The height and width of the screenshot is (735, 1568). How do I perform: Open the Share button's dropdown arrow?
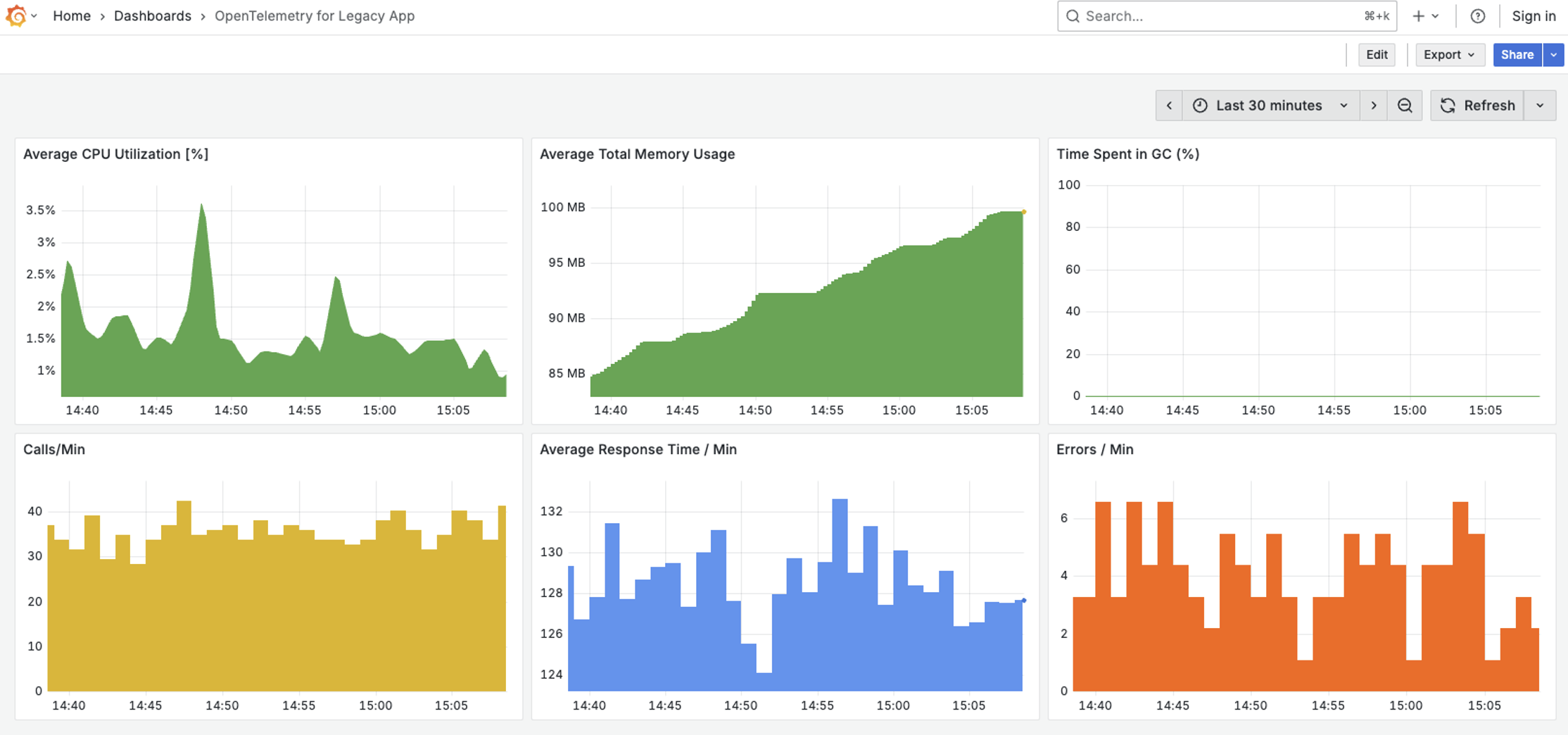click(1553, 54)
